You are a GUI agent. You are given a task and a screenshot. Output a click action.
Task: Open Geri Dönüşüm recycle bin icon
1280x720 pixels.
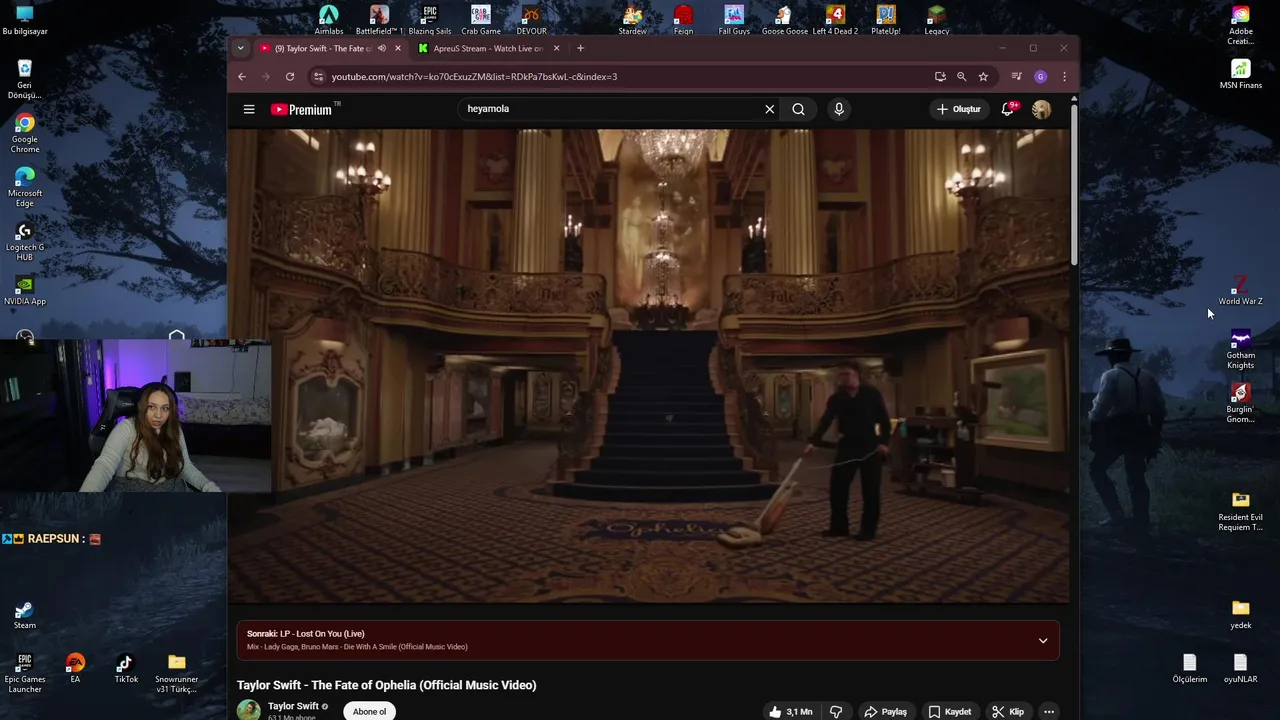pos(25,80)
